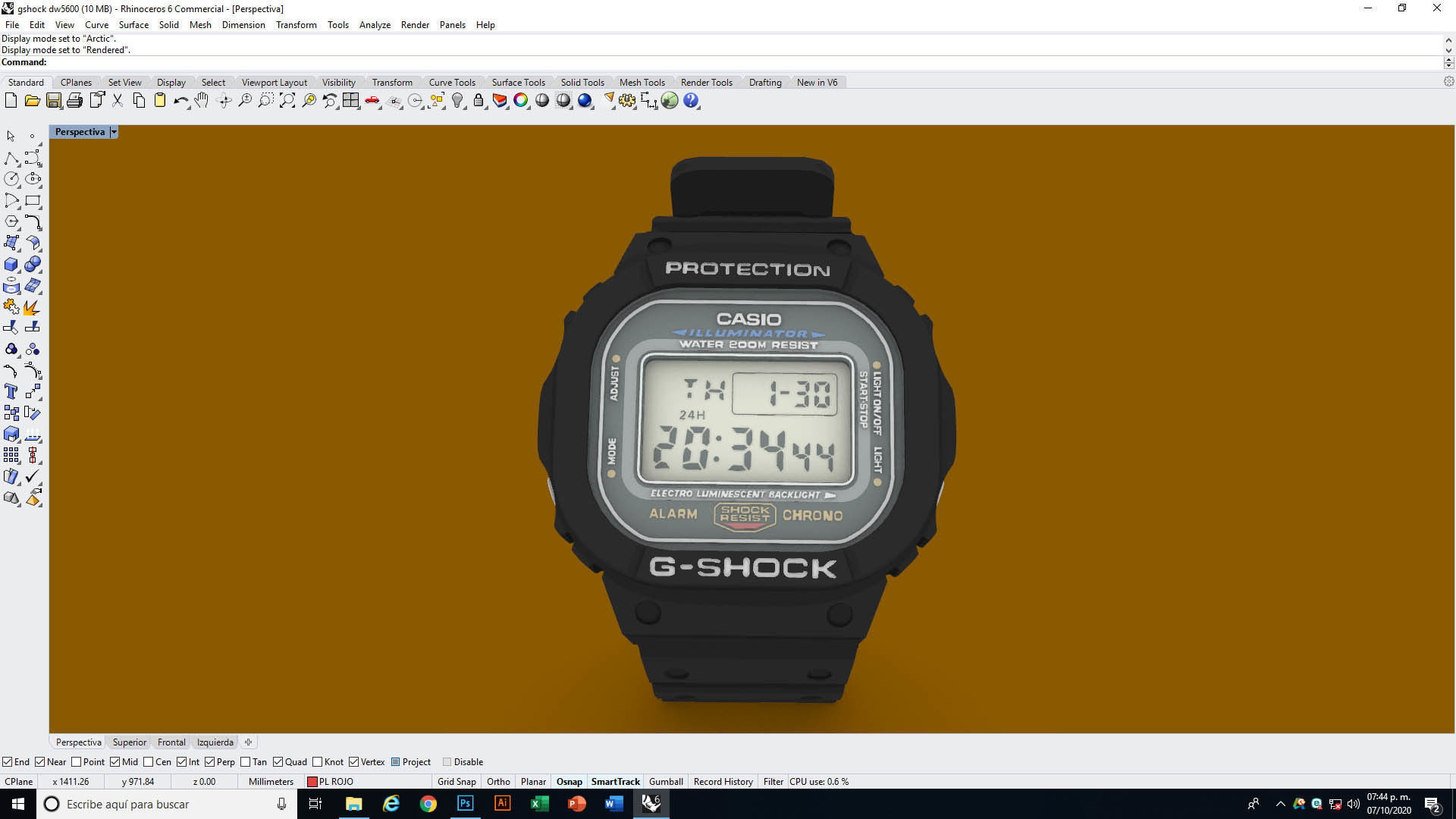Select the pointer arrow tool in sidebar
1456x819 pixels.
click(11, 136)
